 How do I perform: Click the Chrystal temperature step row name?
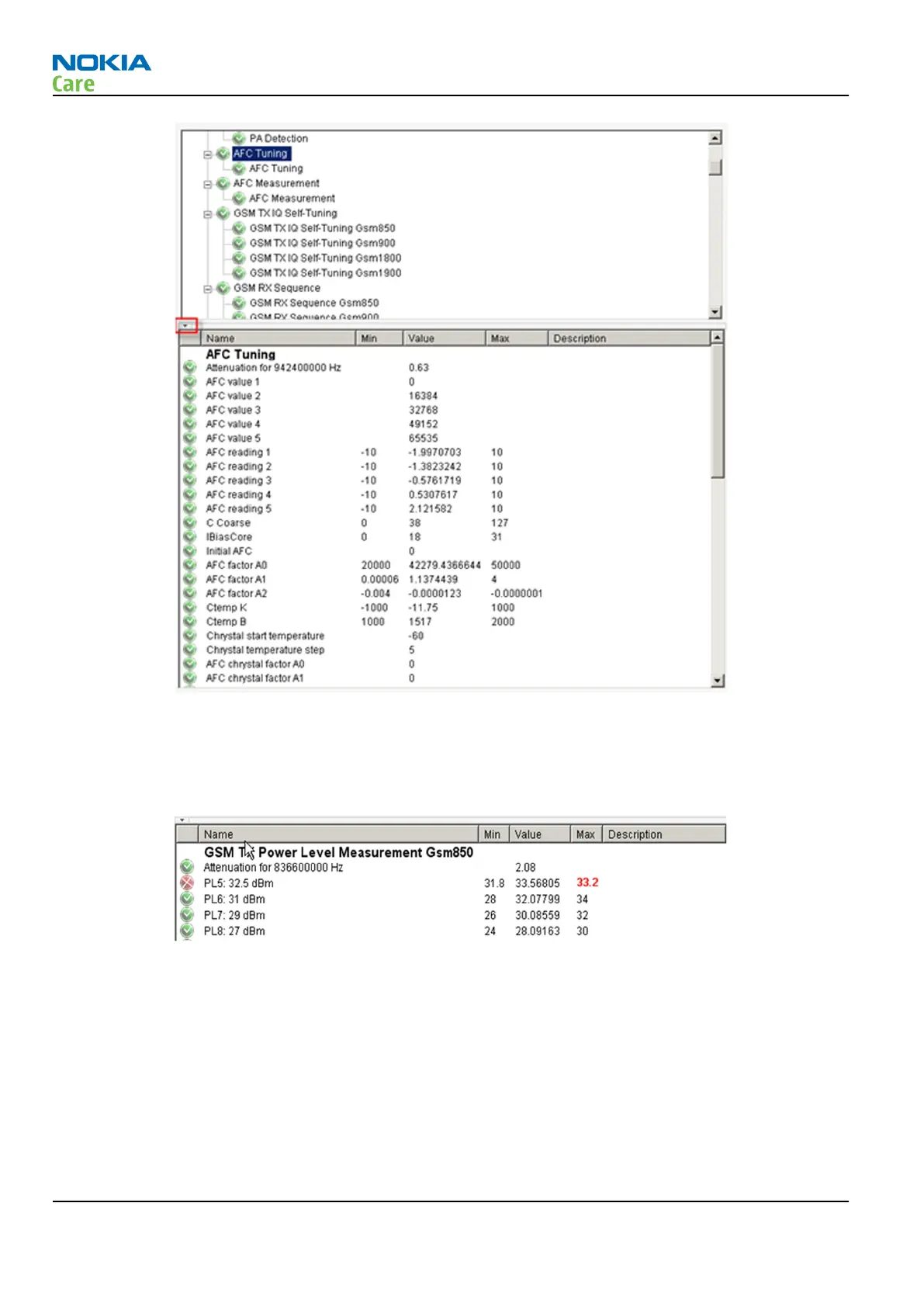[265, 650]
